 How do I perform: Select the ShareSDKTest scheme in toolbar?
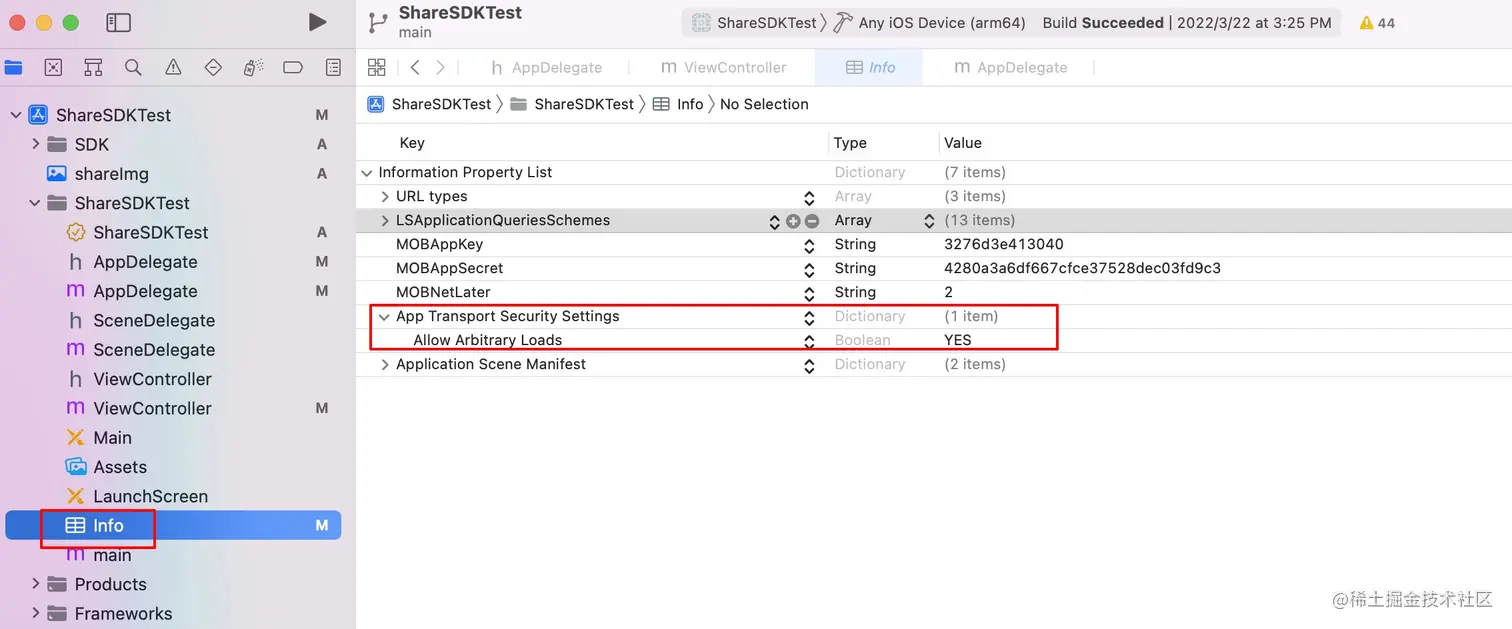(x=755, y=22)
